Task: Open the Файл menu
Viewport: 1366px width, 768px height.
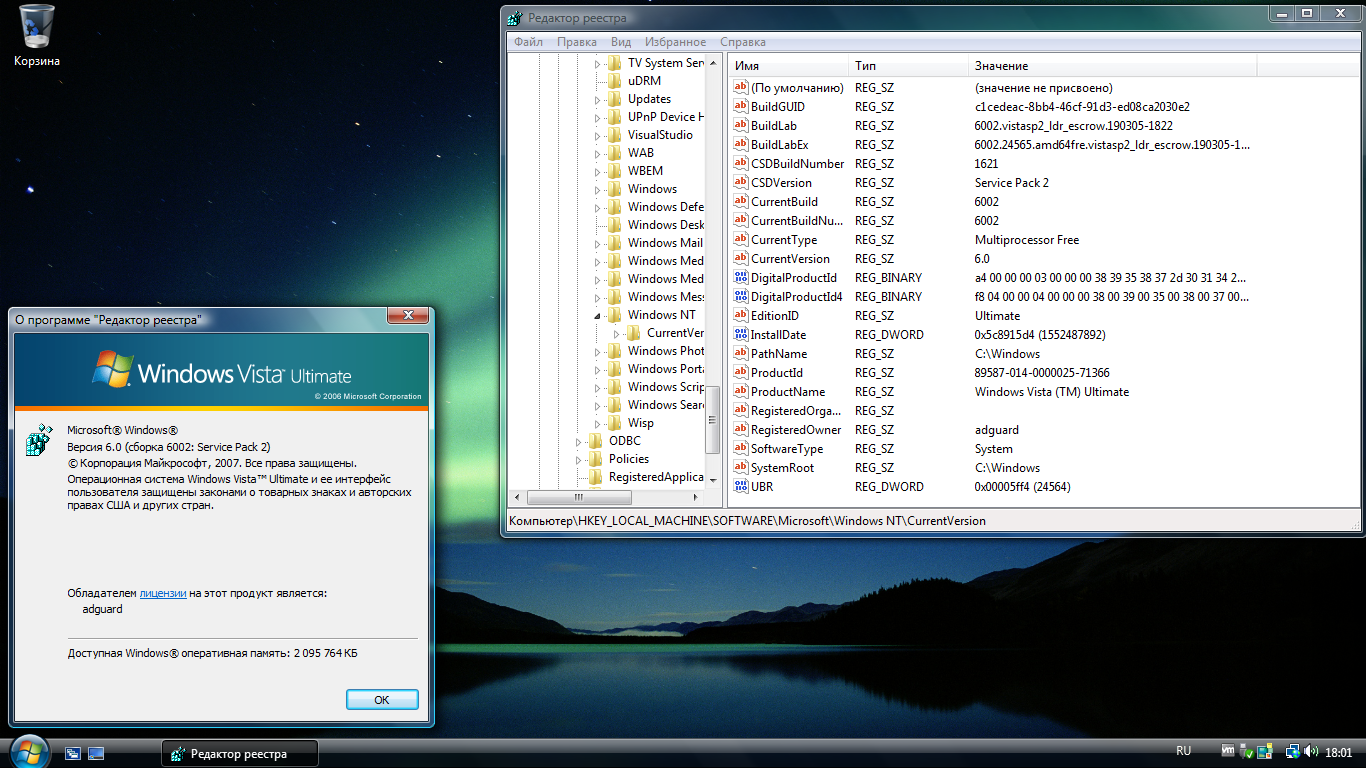Action: 528,42
